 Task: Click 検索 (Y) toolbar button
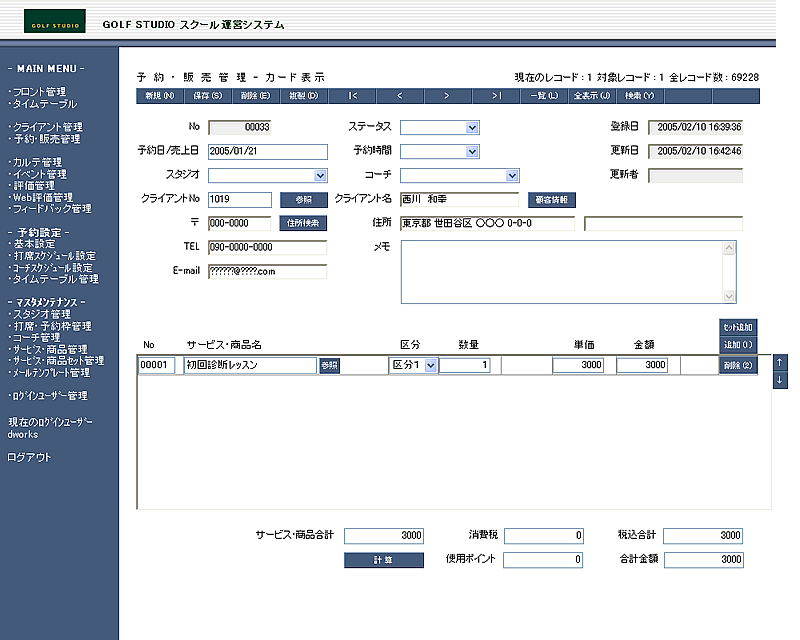(x=640, y=96)
